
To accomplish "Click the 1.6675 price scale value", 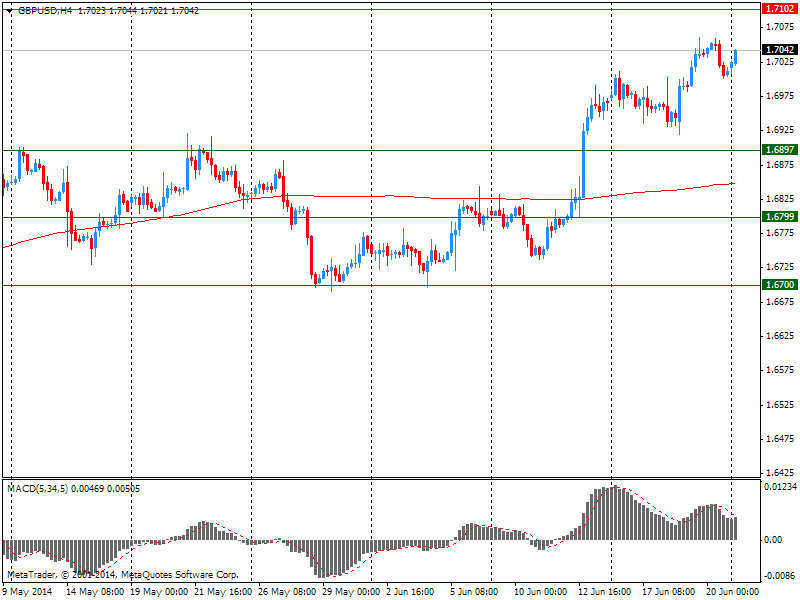I will click(781, 302).
